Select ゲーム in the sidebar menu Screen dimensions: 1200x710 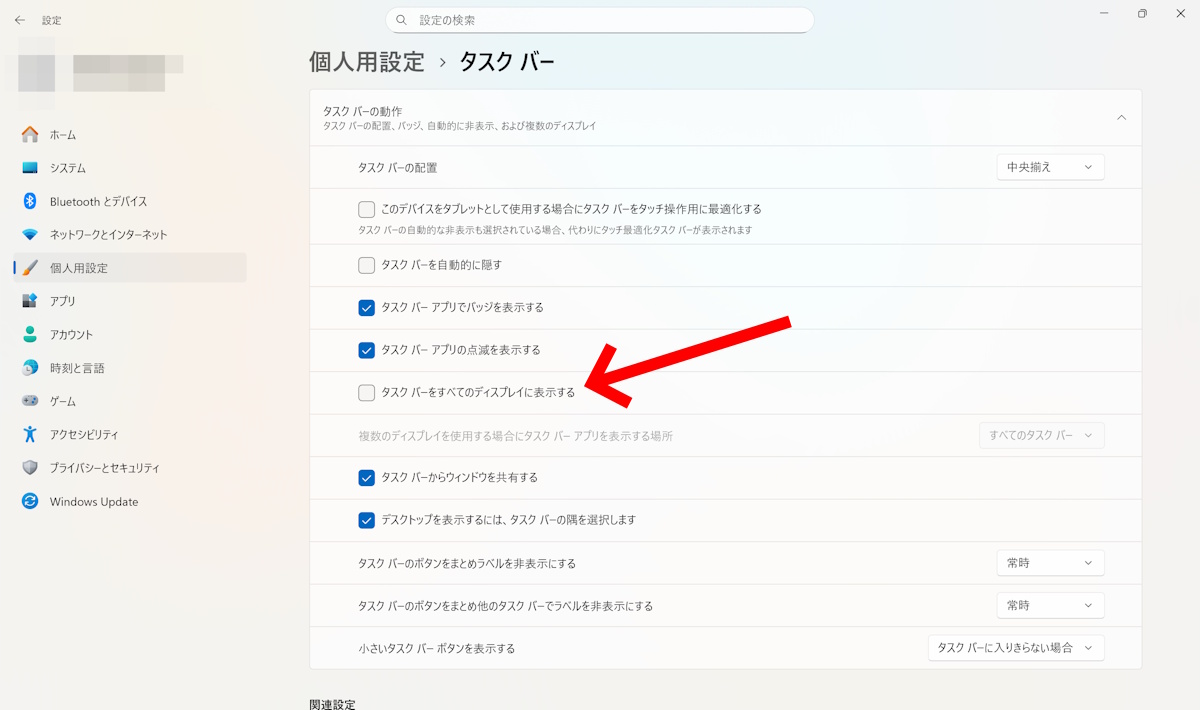tap(63, 401)
